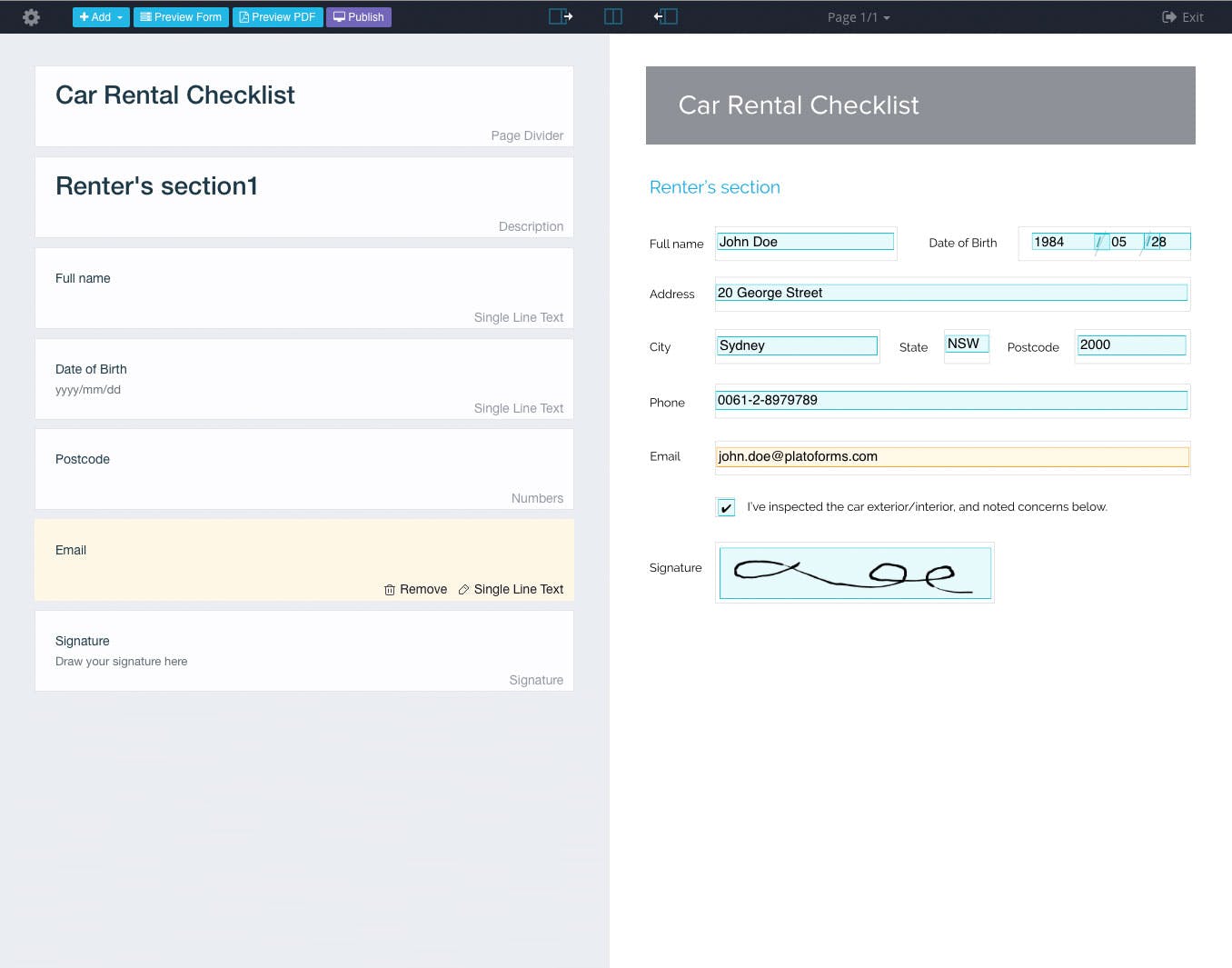The height and width of the screenshot is (968, 1232).
Task: Click the expand-right-panel layout icon
Action: (x=666, y=16)
